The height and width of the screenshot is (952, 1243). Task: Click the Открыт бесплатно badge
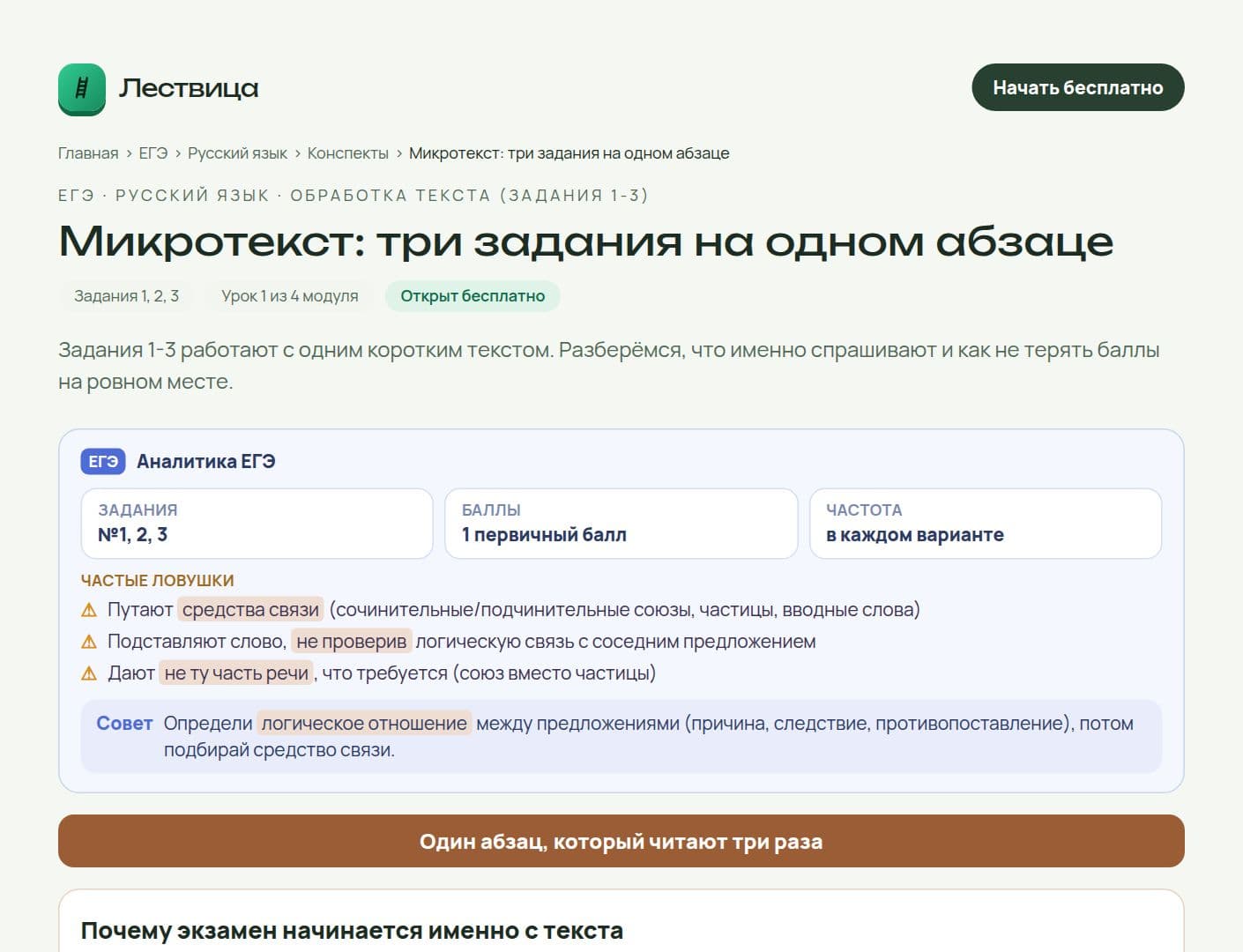pos(473,296)
